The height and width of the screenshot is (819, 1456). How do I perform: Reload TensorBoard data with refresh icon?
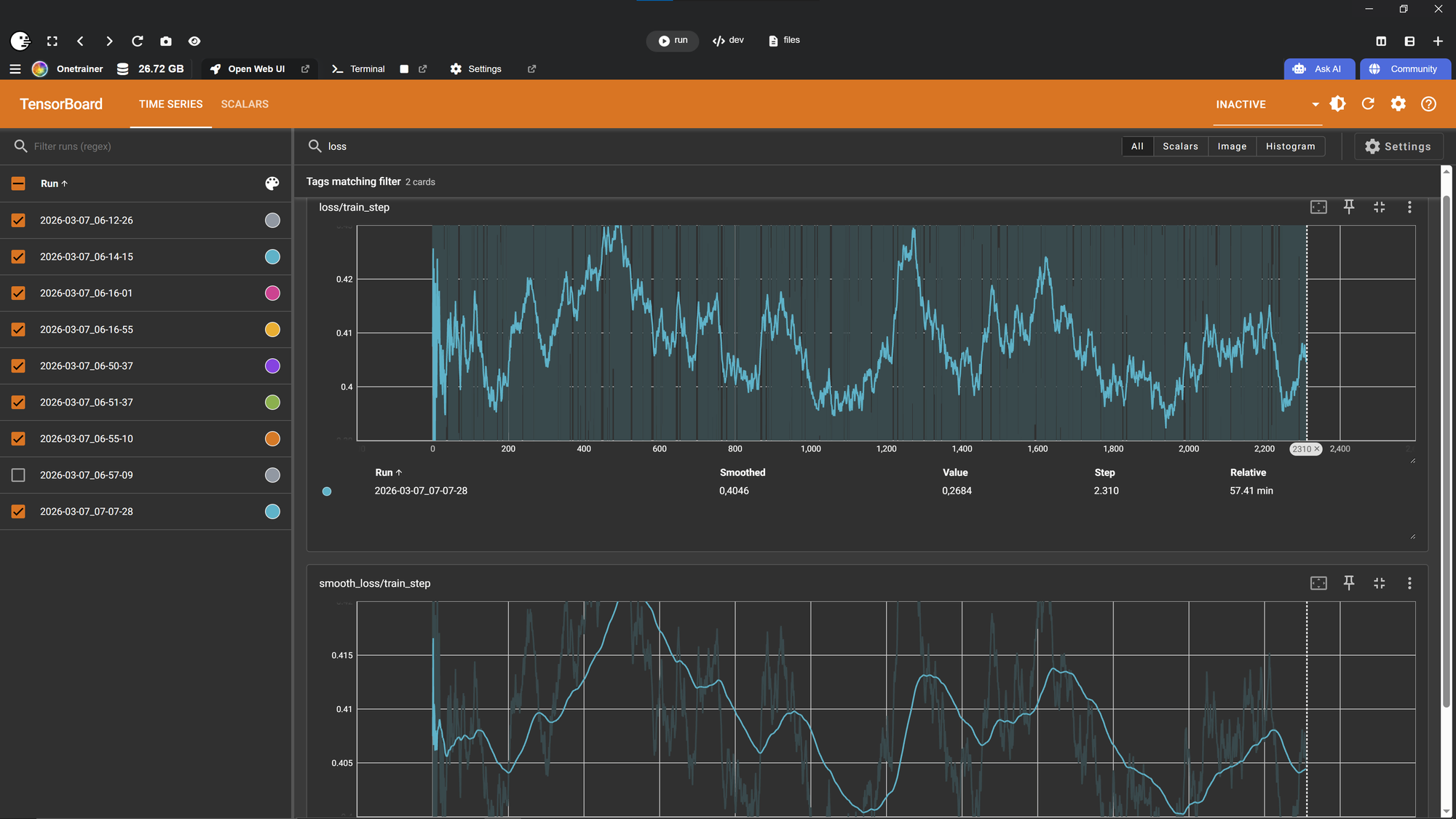tap(1368, 104)
